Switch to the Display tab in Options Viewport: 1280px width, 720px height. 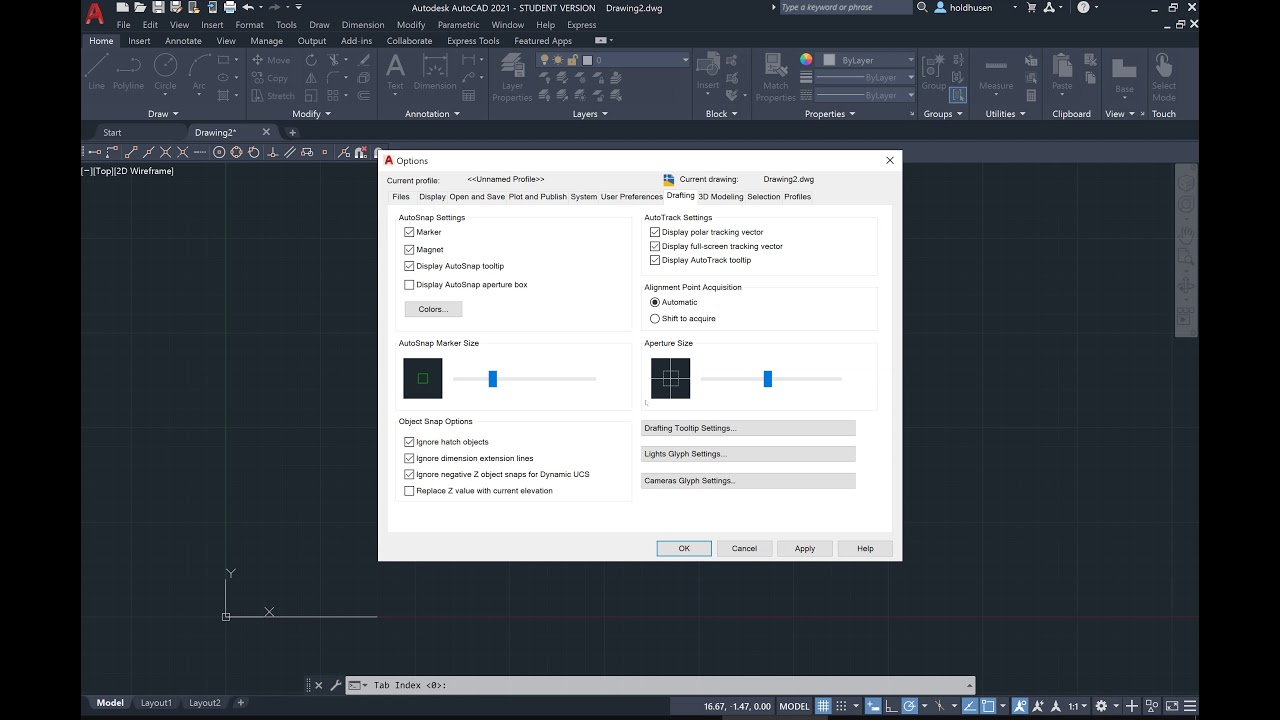click(432, 197)
